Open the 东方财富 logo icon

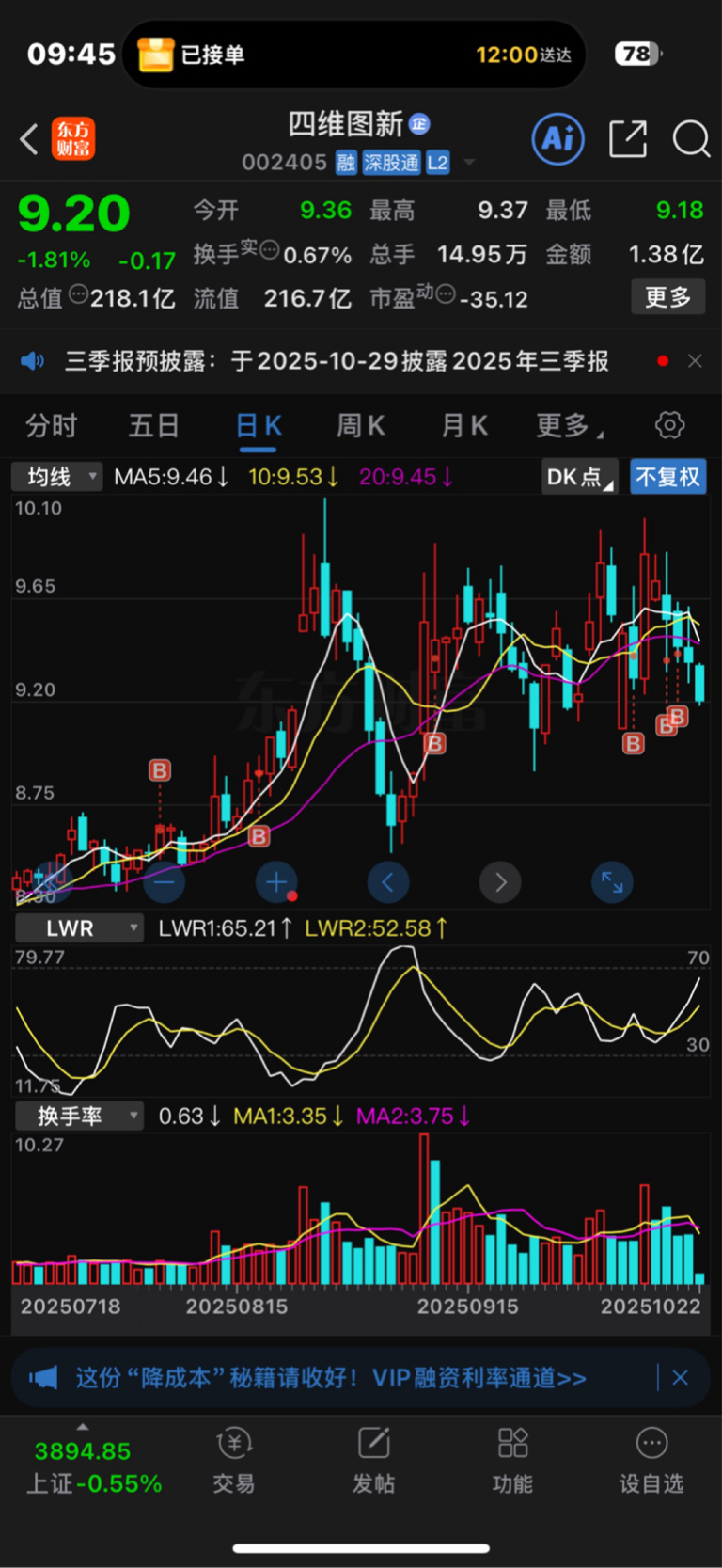click(x=73, y=139)
